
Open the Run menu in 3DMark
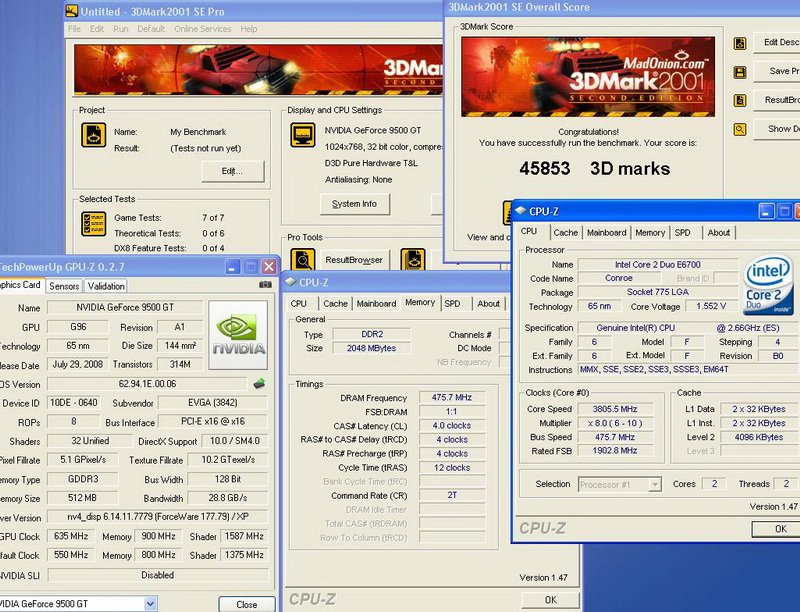click(x=121, y=29)
